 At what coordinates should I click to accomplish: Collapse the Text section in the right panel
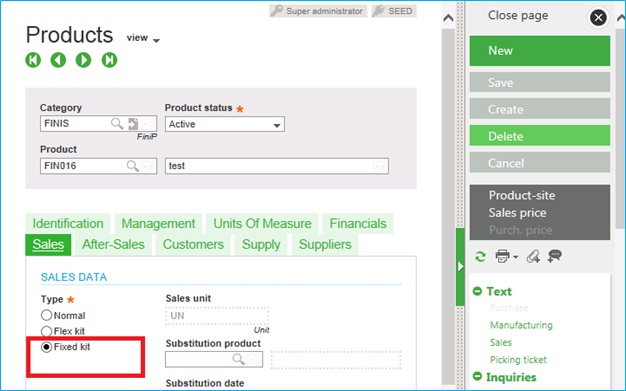pos(477,291)
